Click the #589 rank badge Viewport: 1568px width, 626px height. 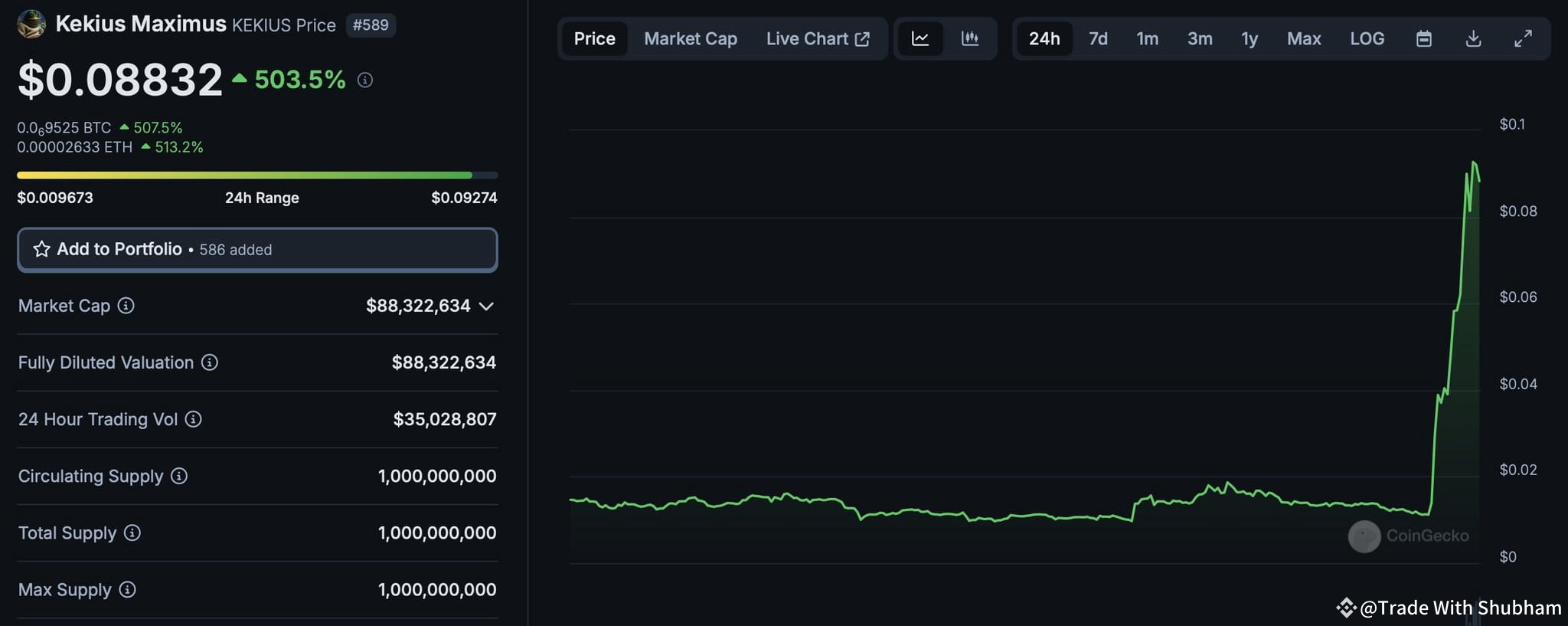click(371, 25)
